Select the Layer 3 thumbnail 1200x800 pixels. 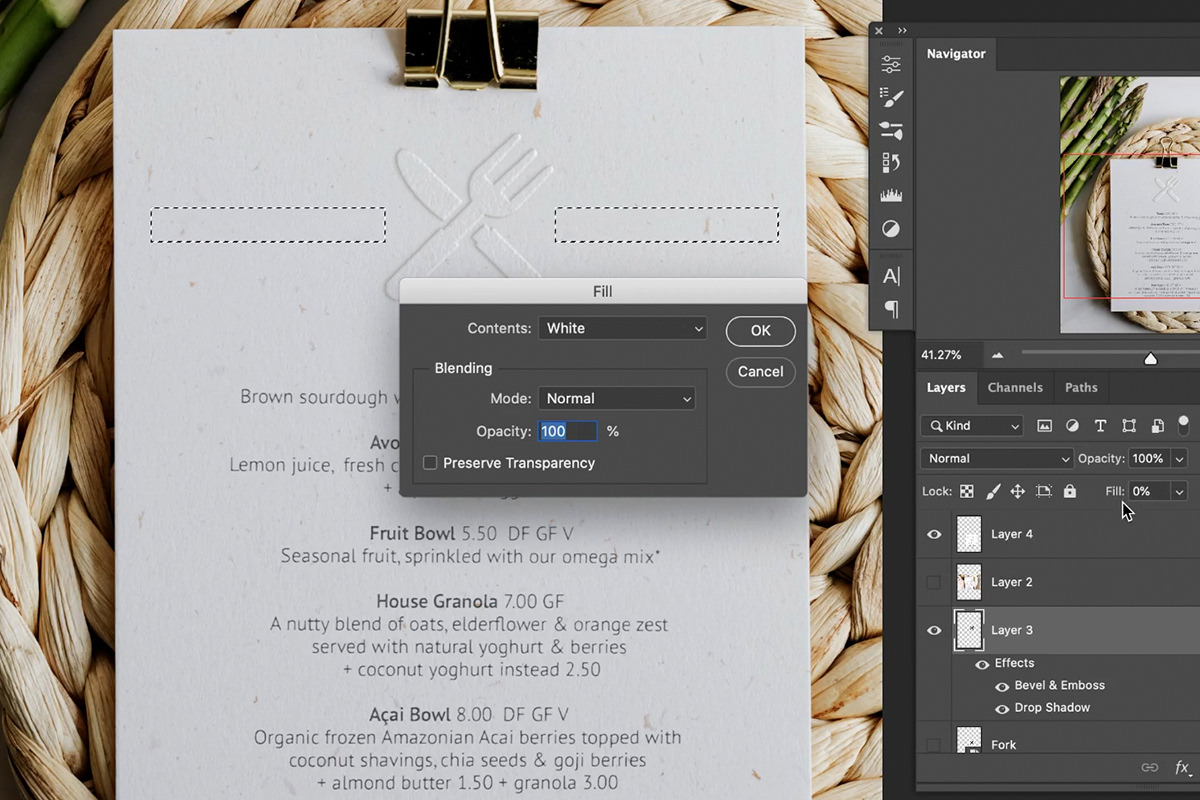coord(968,630)
